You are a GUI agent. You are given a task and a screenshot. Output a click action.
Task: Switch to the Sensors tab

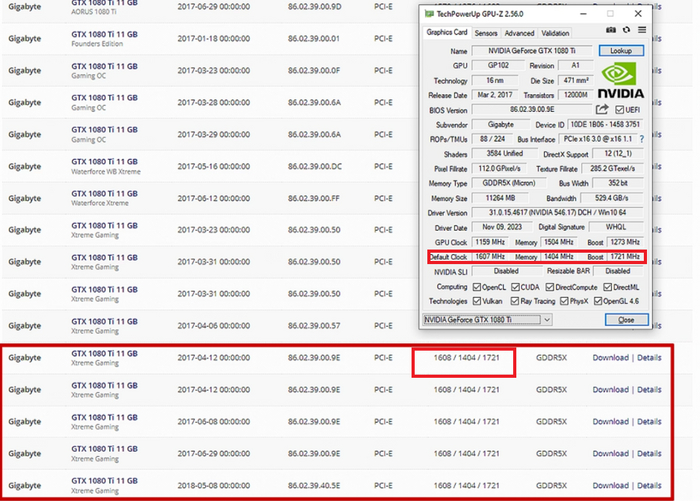486,33
